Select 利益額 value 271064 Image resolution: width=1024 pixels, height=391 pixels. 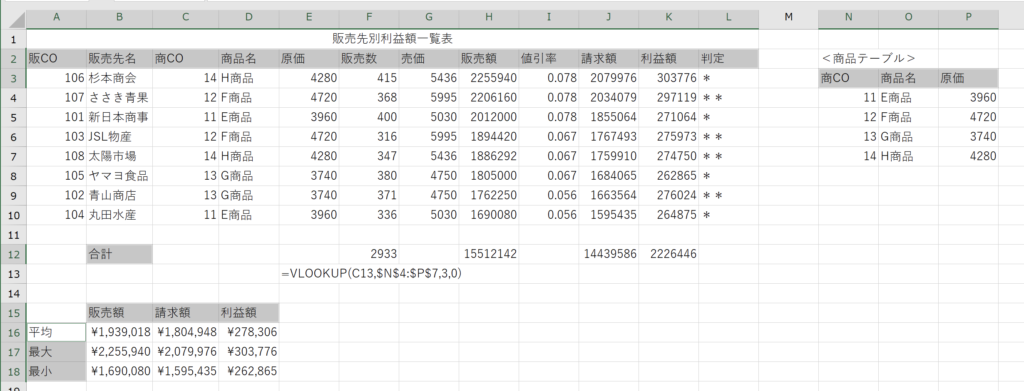[669, 117]
